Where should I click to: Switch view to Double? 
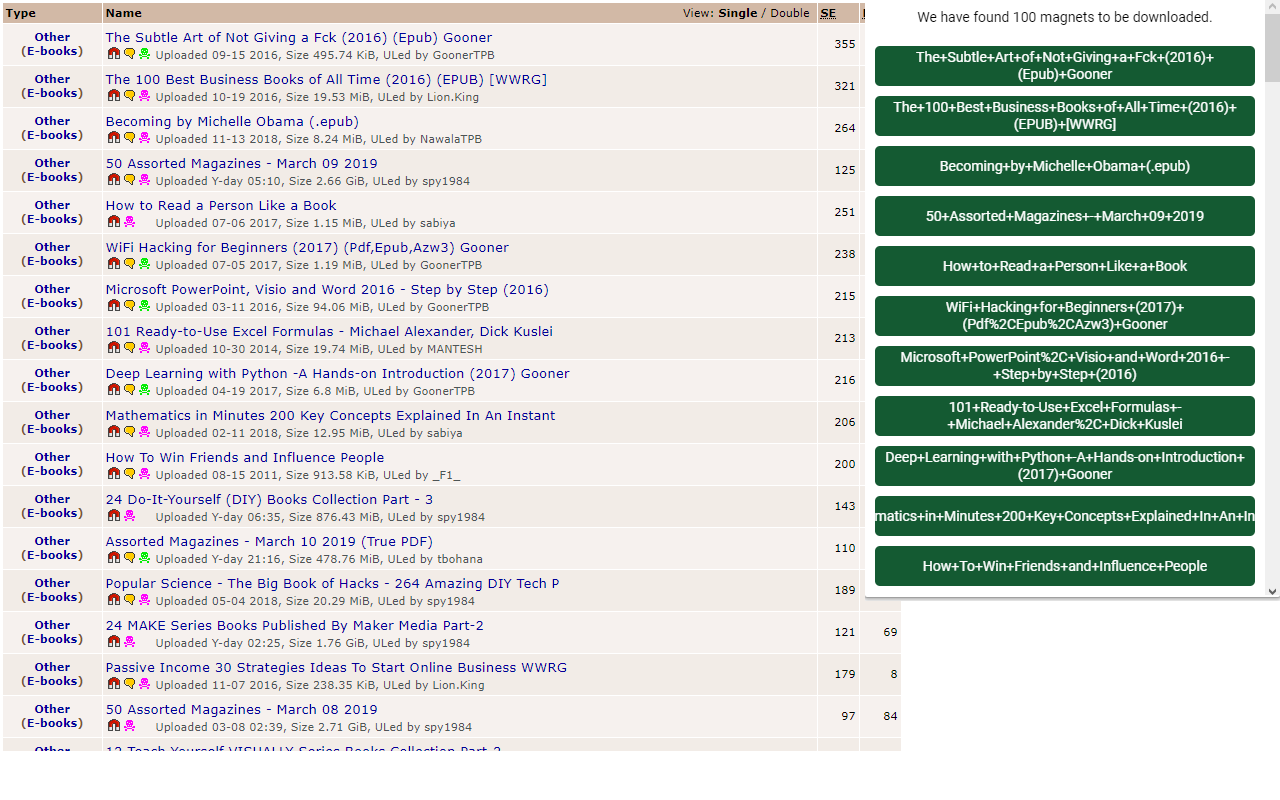coord(790,13)
